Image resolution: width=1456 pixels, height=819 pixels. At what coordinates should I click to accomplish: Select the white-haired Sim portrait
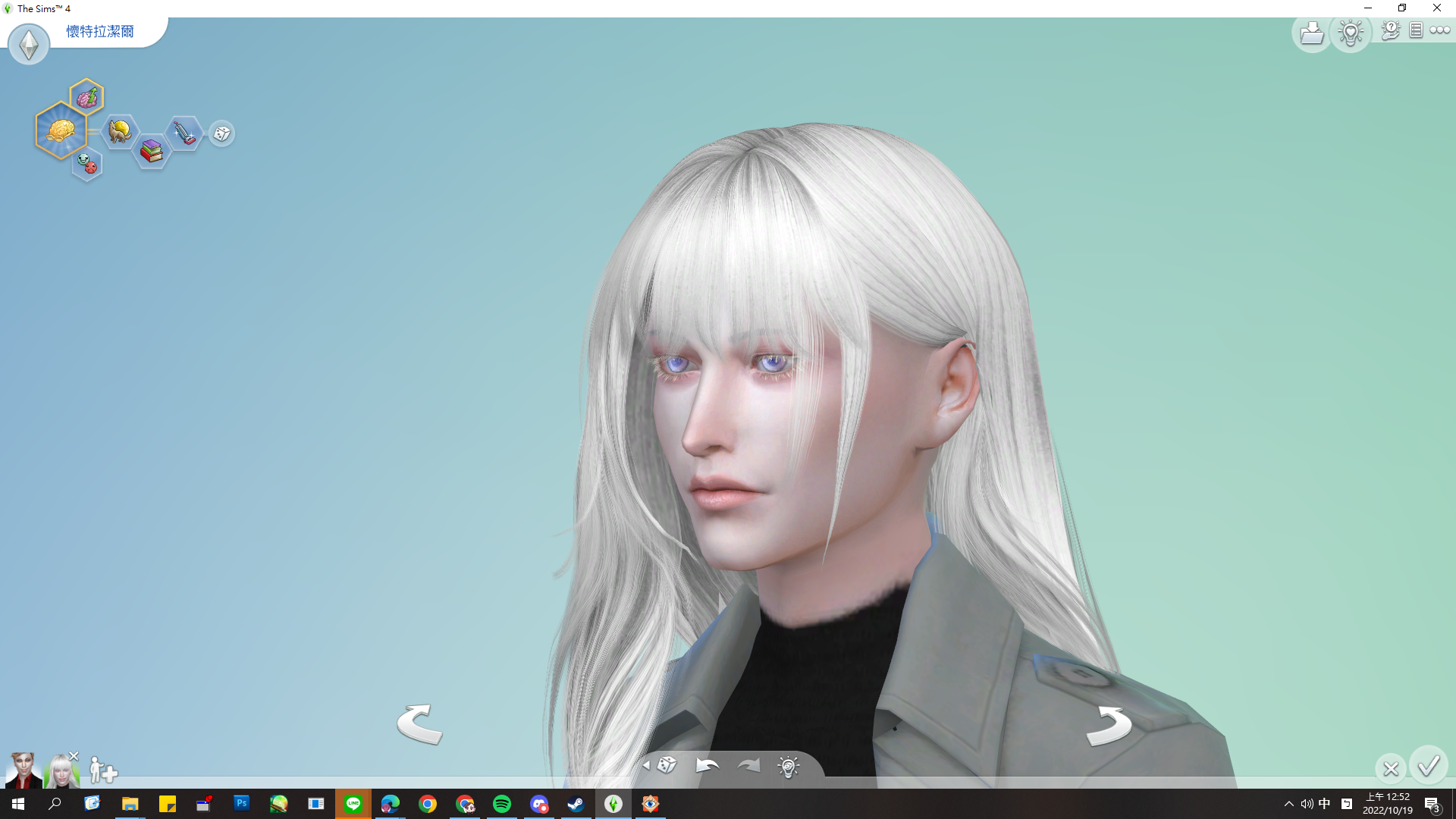61,770
